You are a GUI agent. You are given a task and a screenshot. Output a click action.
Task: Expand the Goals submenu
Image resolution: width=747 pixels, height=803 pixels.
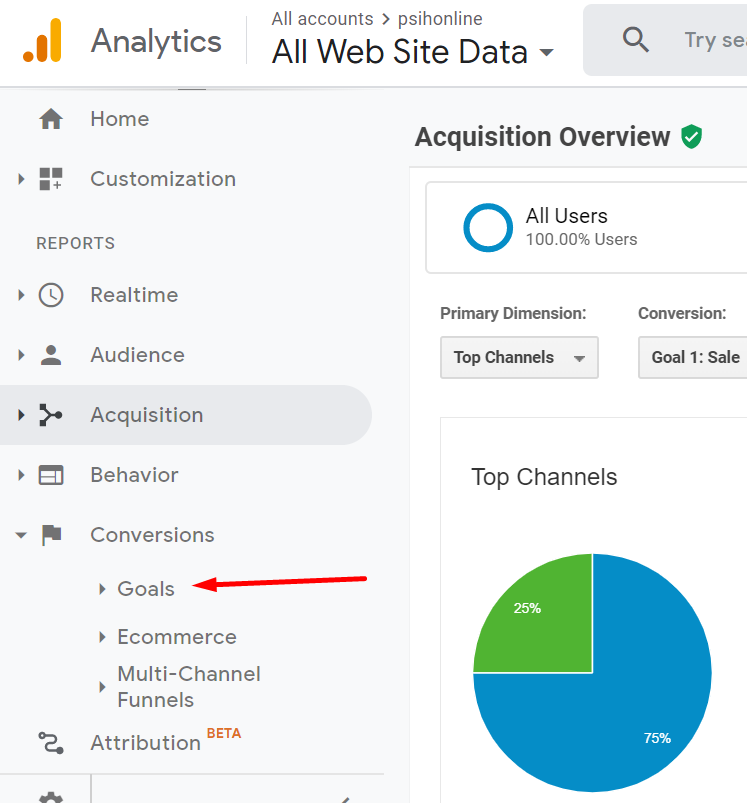click(x=146, y=589)
